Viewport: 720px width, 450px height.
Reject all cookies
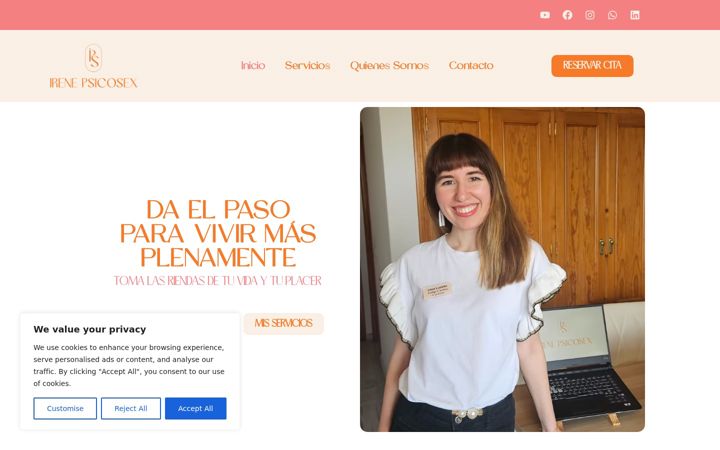(x=131, y=408)
